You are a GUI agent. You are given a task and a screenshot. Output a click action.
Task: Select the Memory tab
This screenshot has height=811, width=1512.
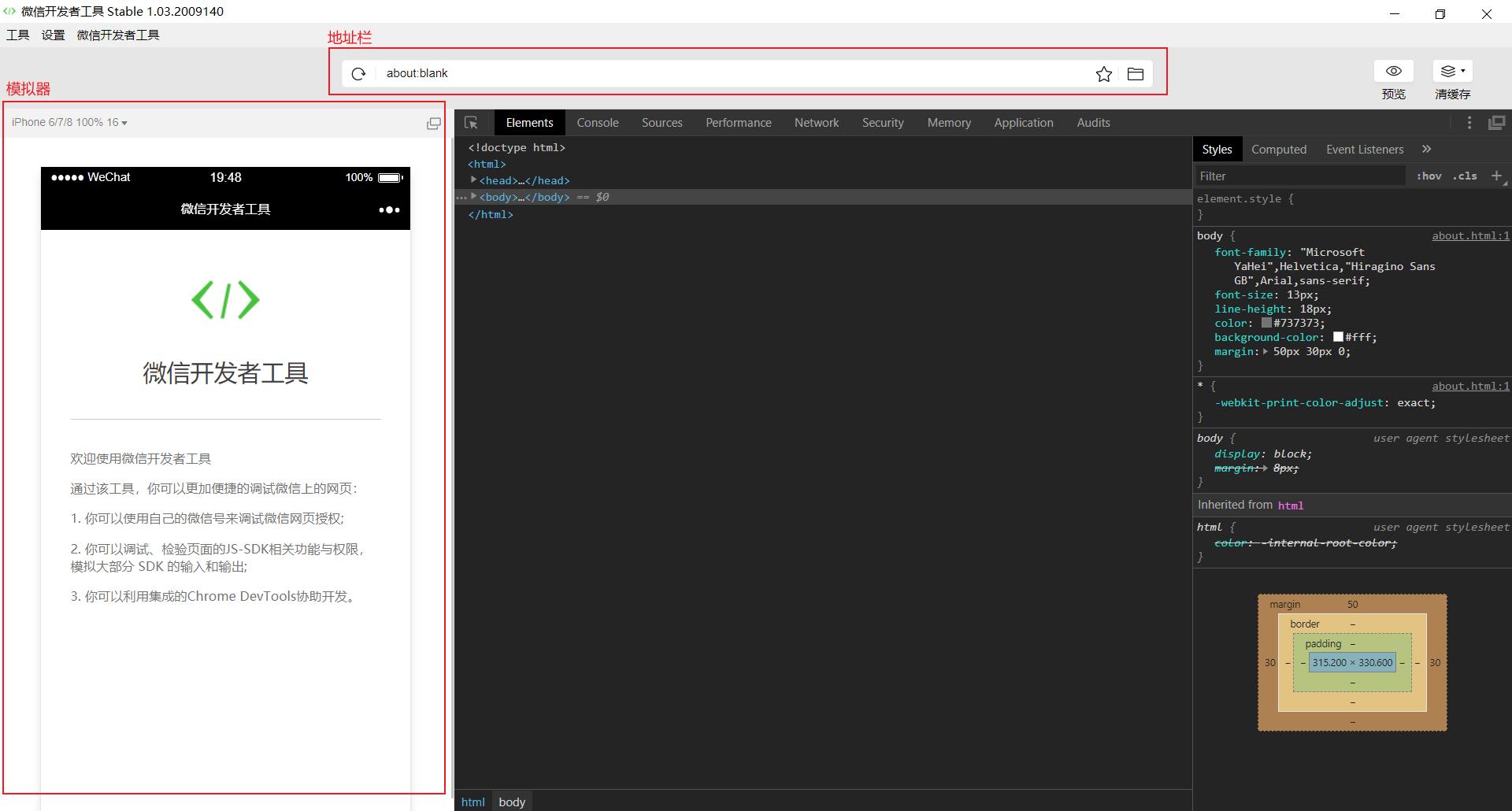(949, 123)
